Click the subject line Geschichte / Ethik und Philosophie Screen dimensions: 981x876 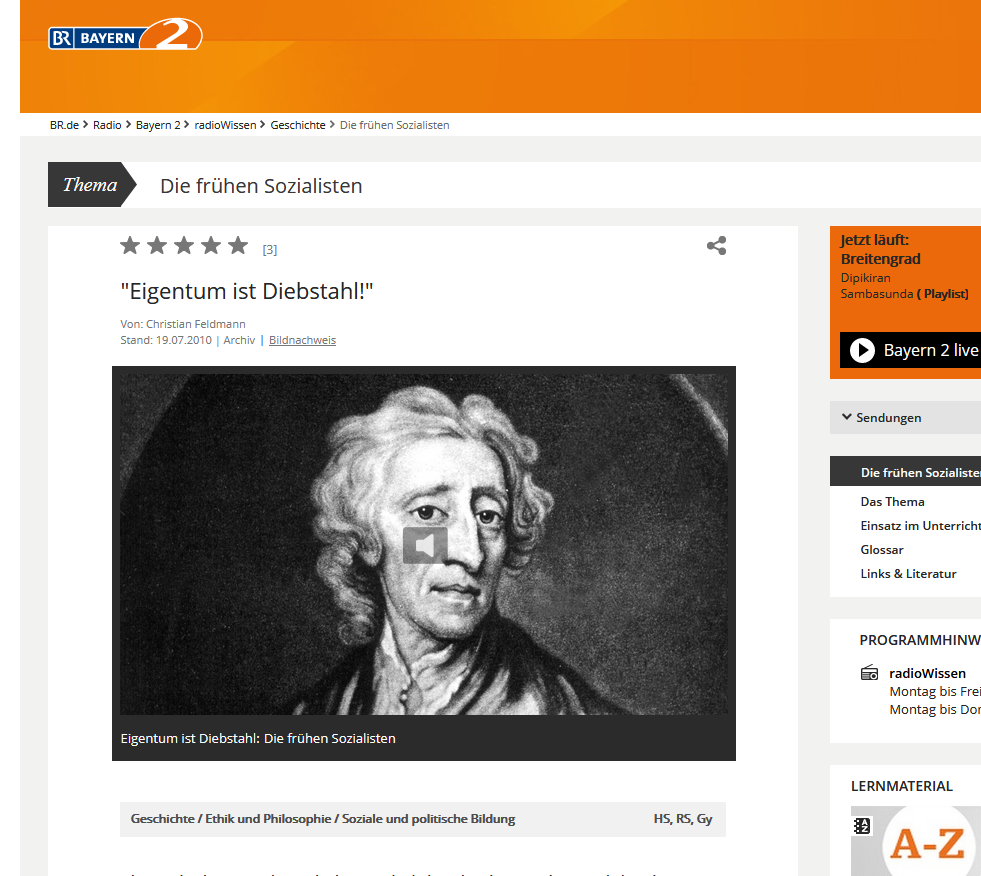coord(323,819)
